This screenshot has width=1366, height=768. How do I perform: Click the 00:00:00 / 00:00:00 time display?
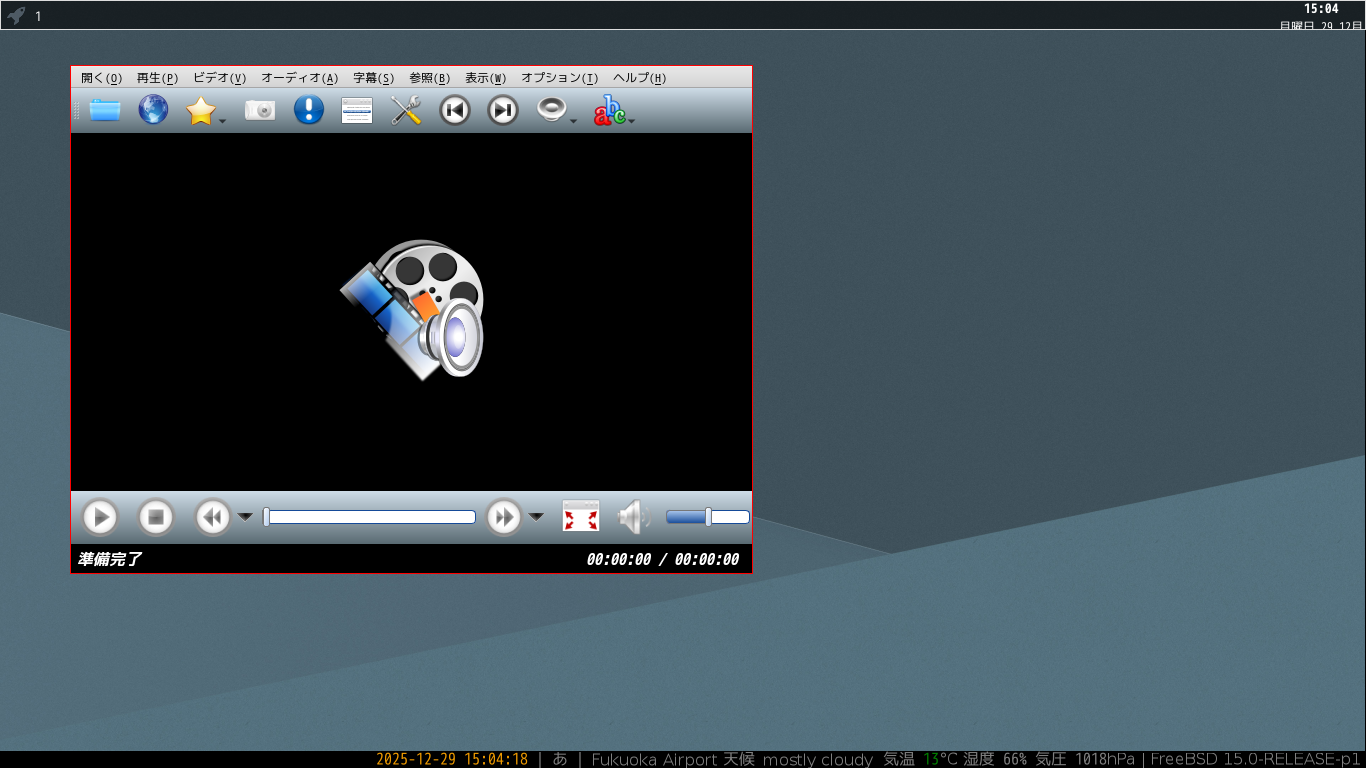(663, 559)
